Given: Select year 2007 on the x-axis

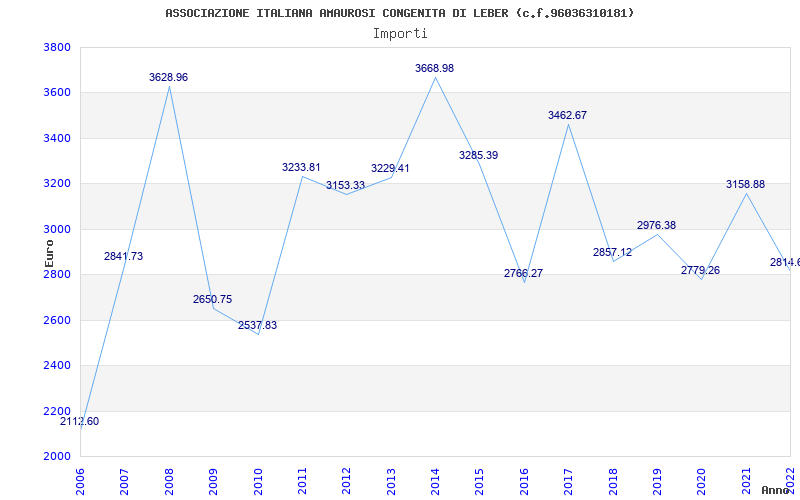Looking at the screenshot, I should [124, 481].
